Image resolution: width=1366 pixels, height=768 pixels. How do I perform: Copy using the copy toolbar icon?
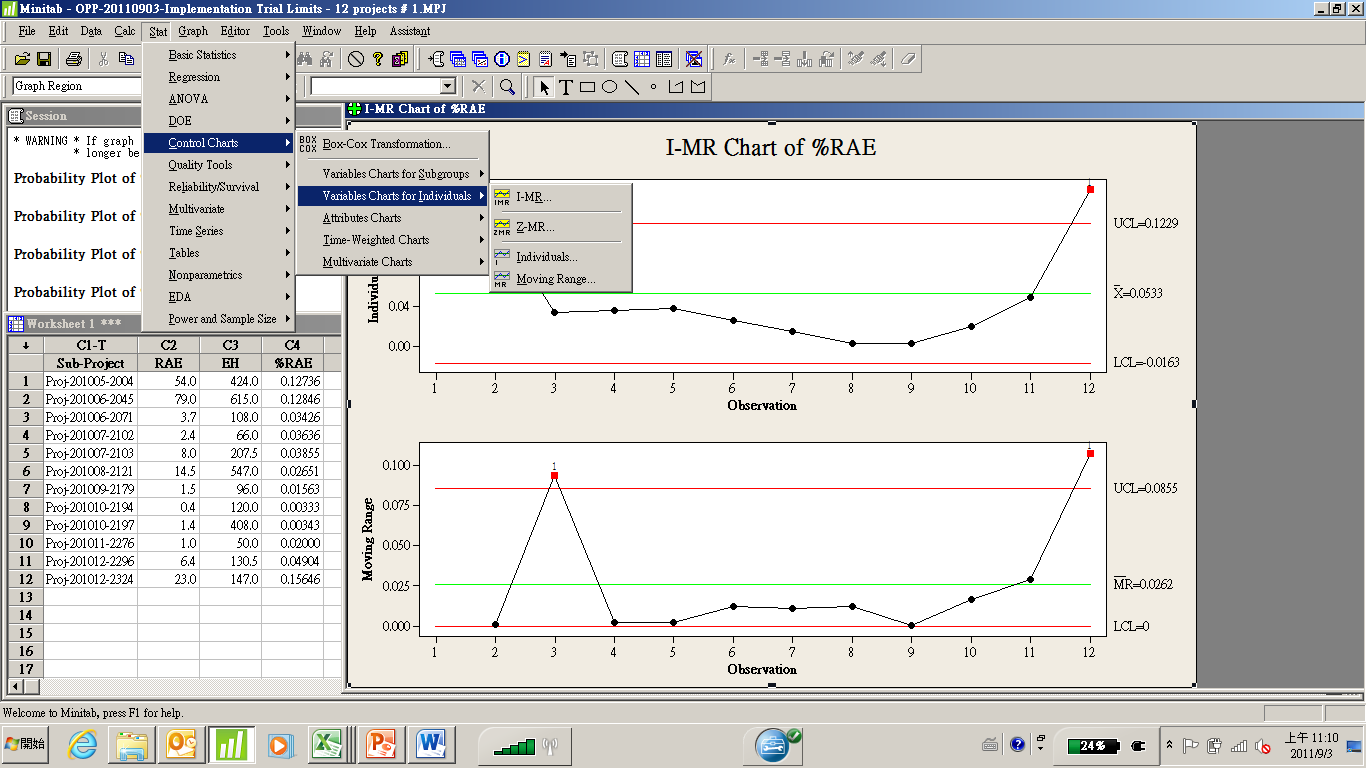click(x=126, y=59)
